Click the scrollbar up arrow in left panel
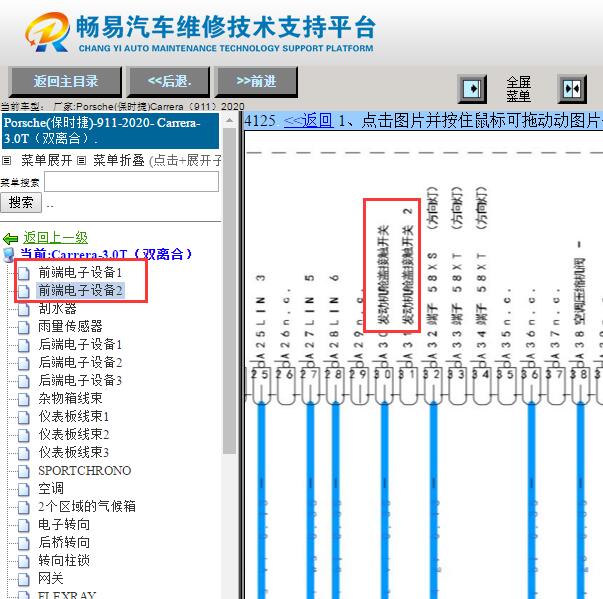The image size is (603, 599). tap(229, 121)
